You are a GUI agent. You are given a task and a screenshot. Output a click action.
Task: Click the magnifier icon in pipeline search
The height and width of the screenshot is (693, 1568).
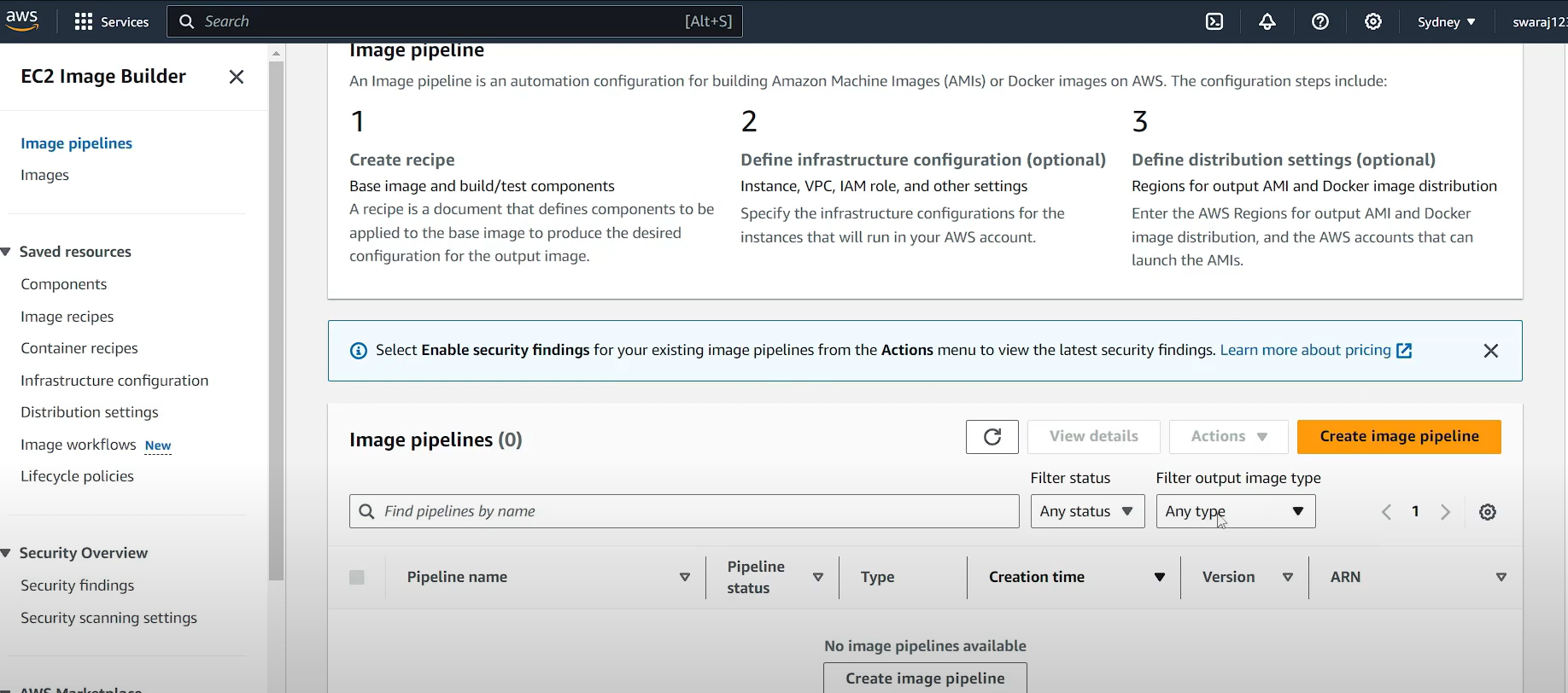(x=367, y=511)
